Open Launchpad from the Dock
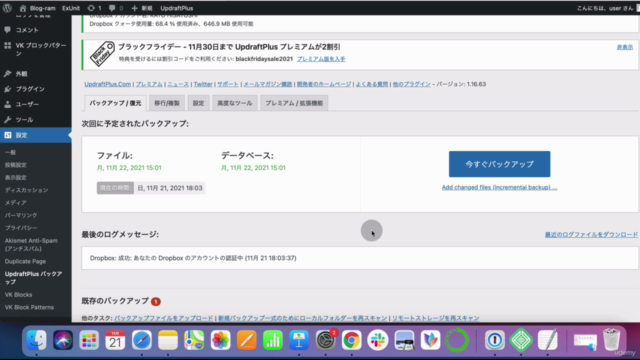The width and height of the screenshot is (640, 360). click(89, 340)
